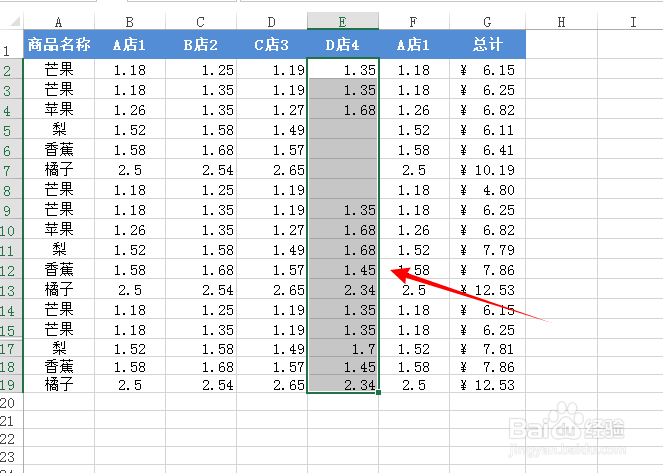Viewport: 663px width, 473px height.
Task: Select column C header
Action: pyautogui.click(x=201, y=22)
